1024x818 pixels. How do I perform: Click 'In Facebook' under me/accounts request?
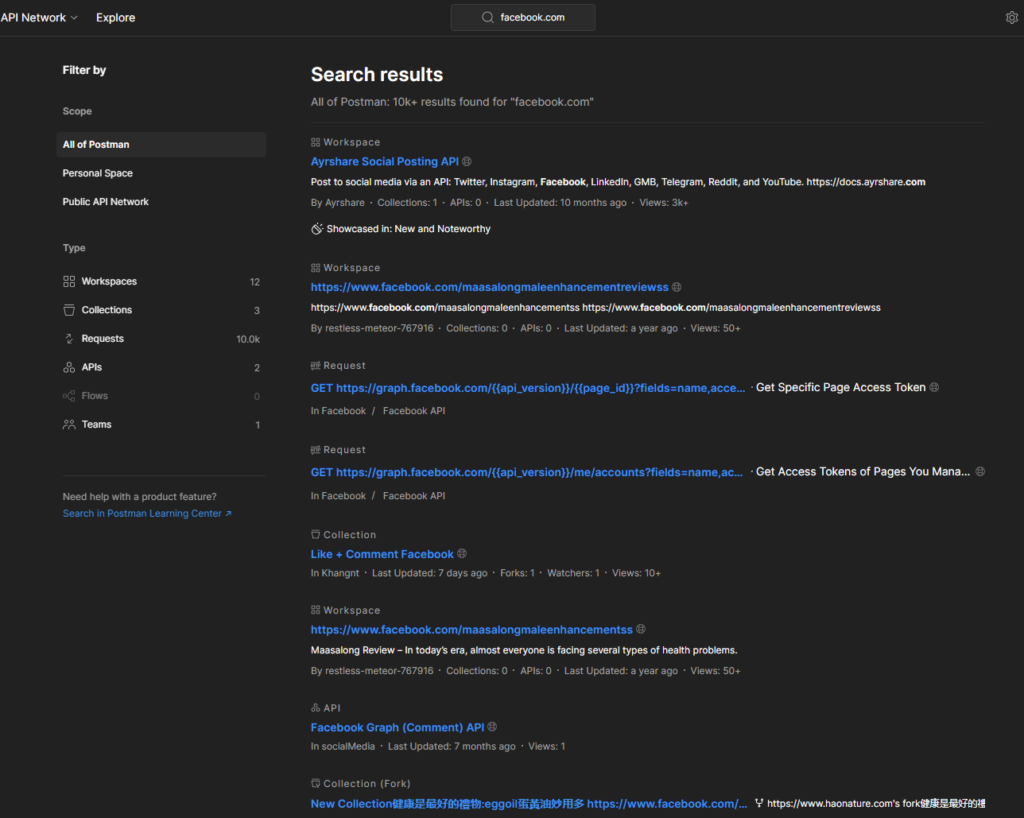[x=338, y=496]
